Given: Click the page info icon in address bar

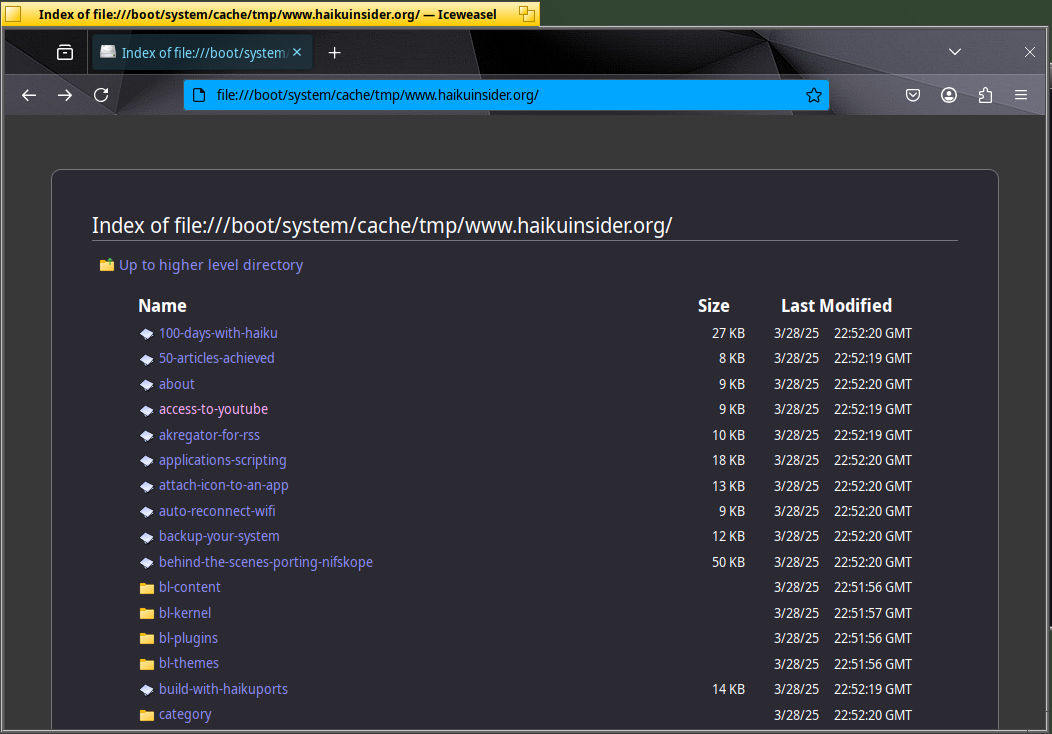Looking at the screenshot, I should (199, 95).
